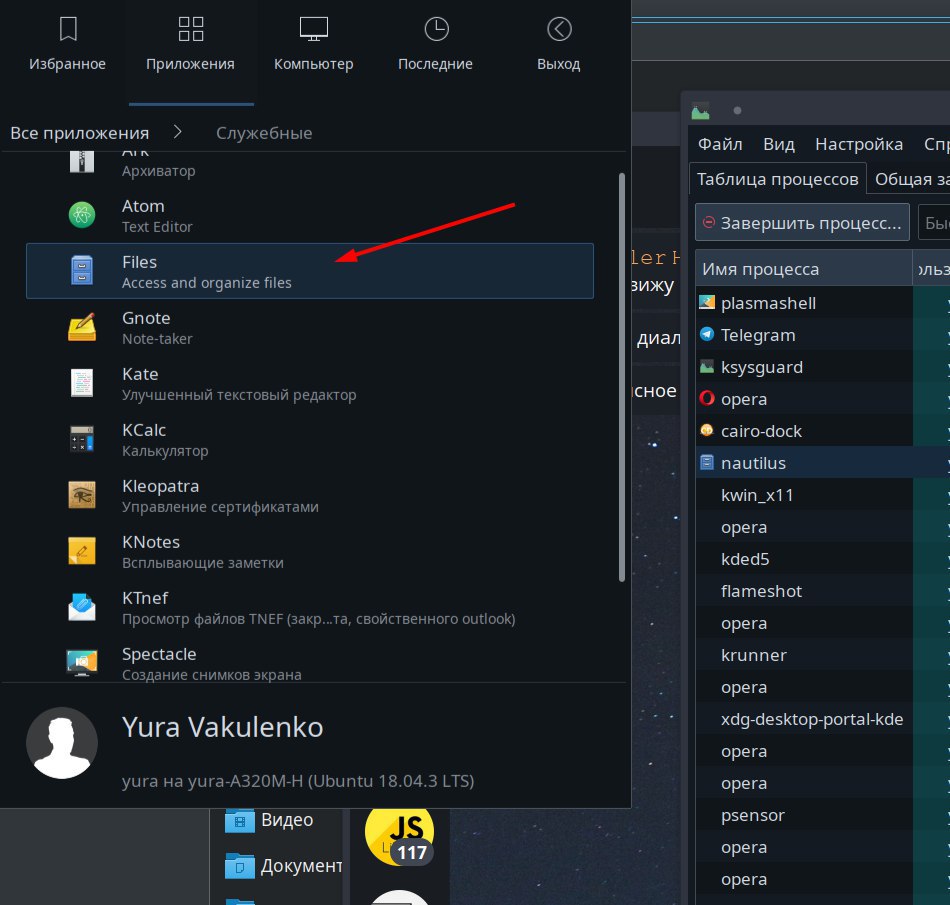This screenshot has height=905, width=950.
Task: Open Файл menu in KSysGuard
Action: tap(720, 144)
